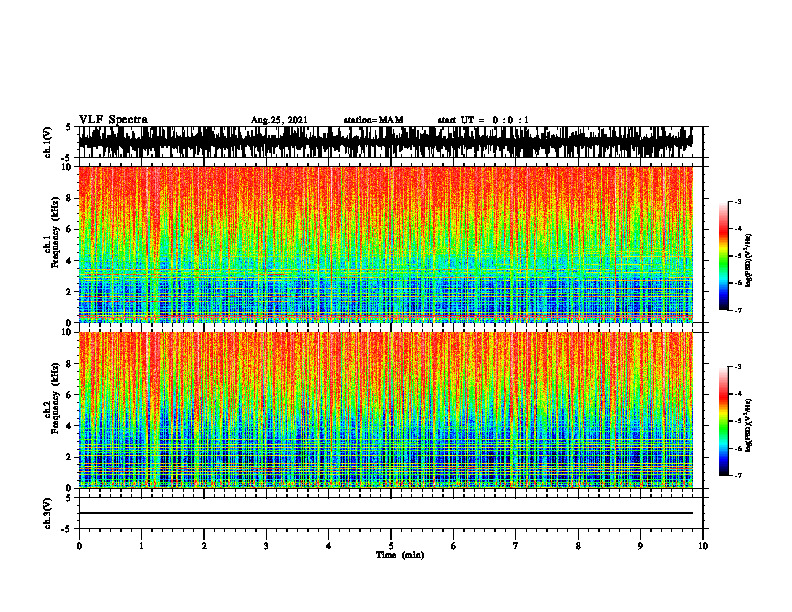The height and width of the screenshot is (612, 792).
Task: Click the "ch.1(V)" waveform axis label
Action: (48, 142)
